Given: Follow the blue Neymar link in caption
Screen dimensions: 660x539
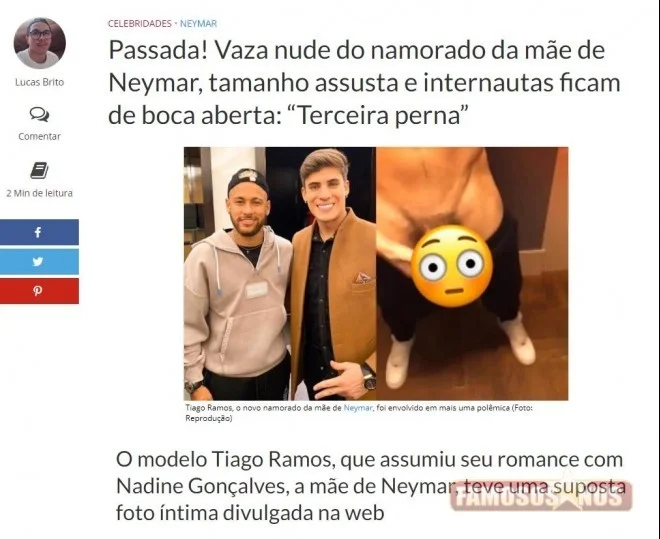Looking at the screenshot, I should click(x=358, y=408).
